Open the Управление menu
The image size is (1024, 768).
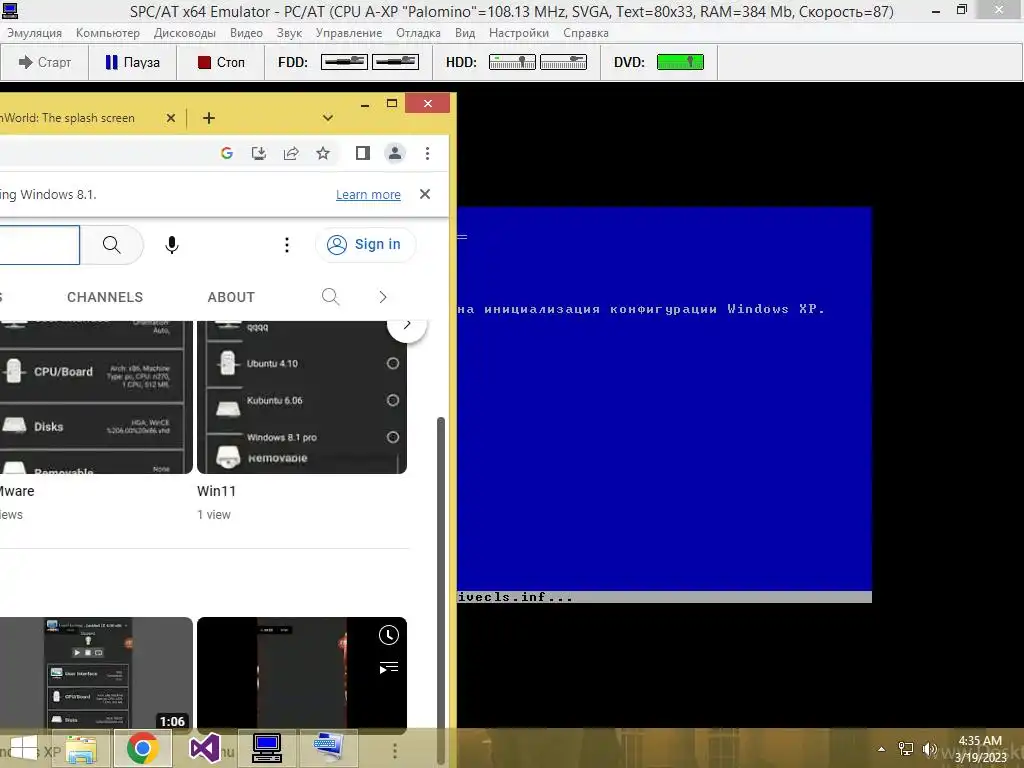349,33
